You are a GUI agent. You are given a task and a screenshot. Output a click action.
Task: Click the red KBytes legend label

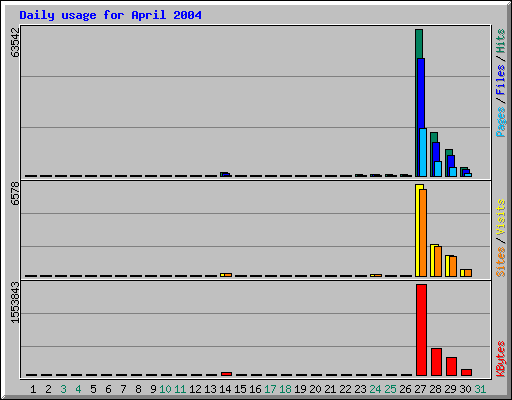click(501, 359)
